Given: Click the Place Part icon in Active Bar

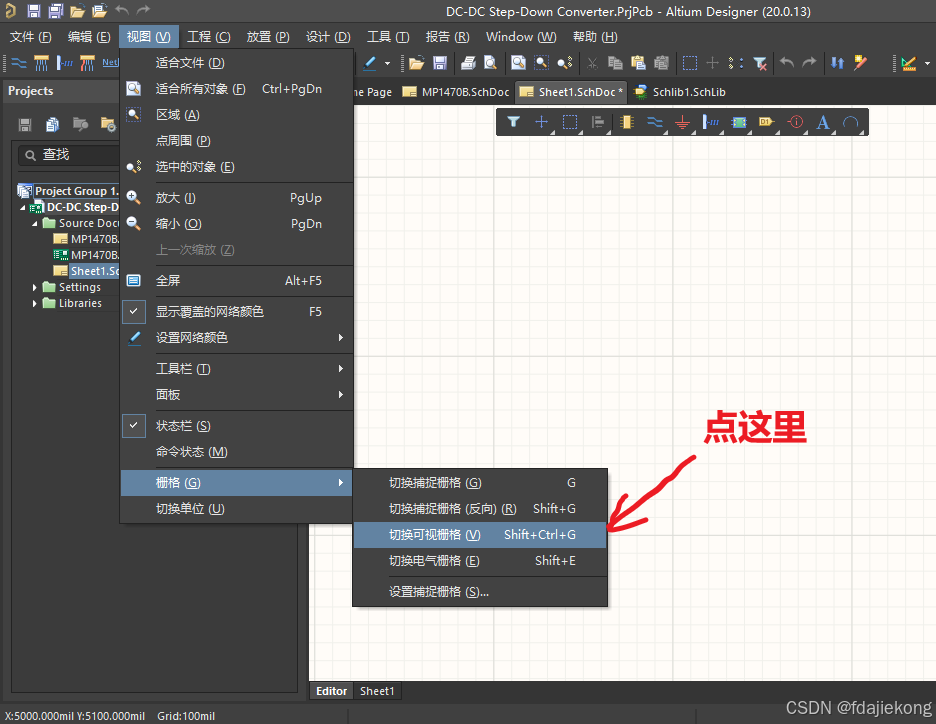Looking at the screenshot, I should [627, 122].
